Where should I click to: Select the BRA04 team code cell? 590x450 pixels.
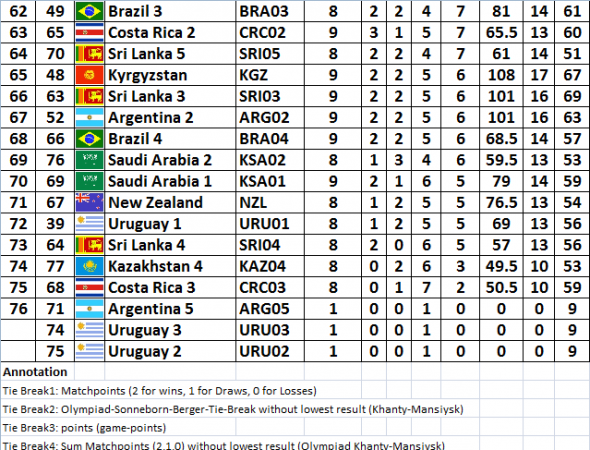[x=270, y=139]
